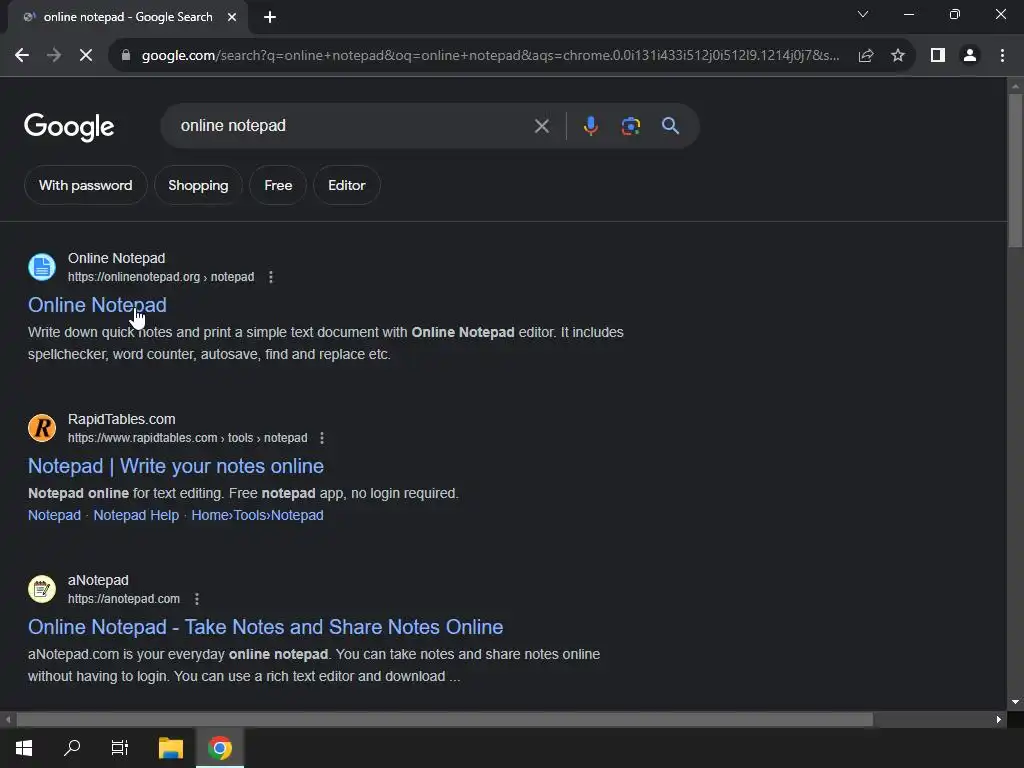This screenshot has width=1024, height=768.
Task: Select the online notepad Google Search tab
Action: point(127,17)
